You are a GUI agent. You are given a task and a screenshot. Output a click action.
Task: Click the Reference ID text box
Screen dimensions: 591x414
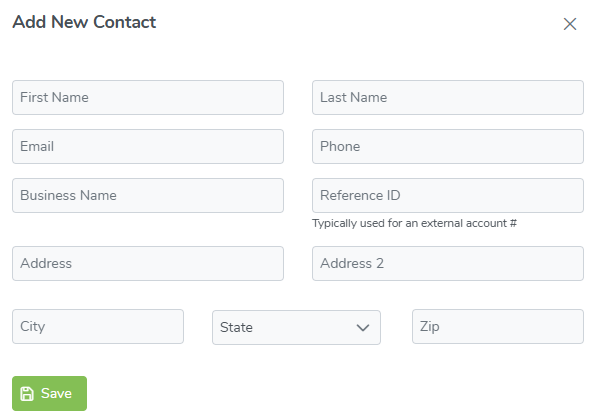point(448,195)
